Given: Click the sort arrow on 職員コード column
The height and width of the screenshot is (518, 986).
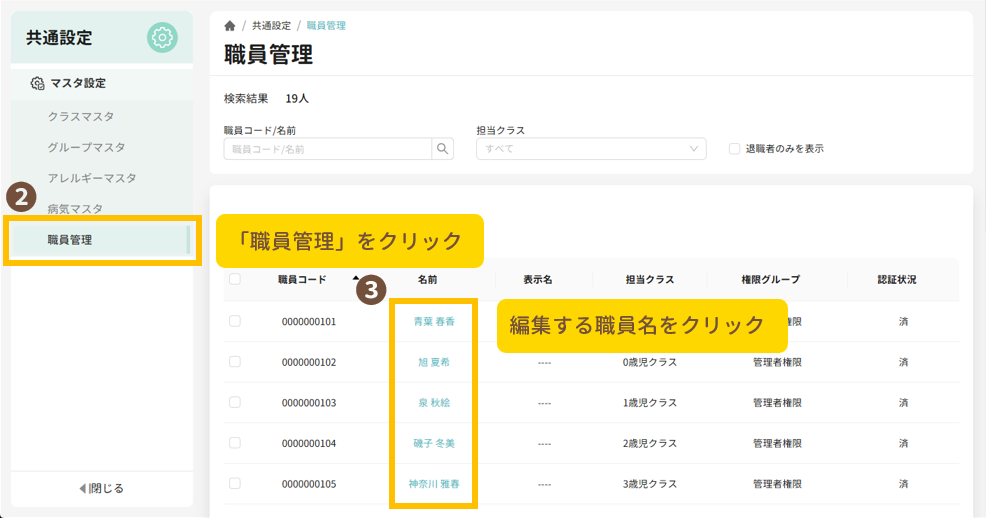Looking at the screenshot, I should click(356, 279).
